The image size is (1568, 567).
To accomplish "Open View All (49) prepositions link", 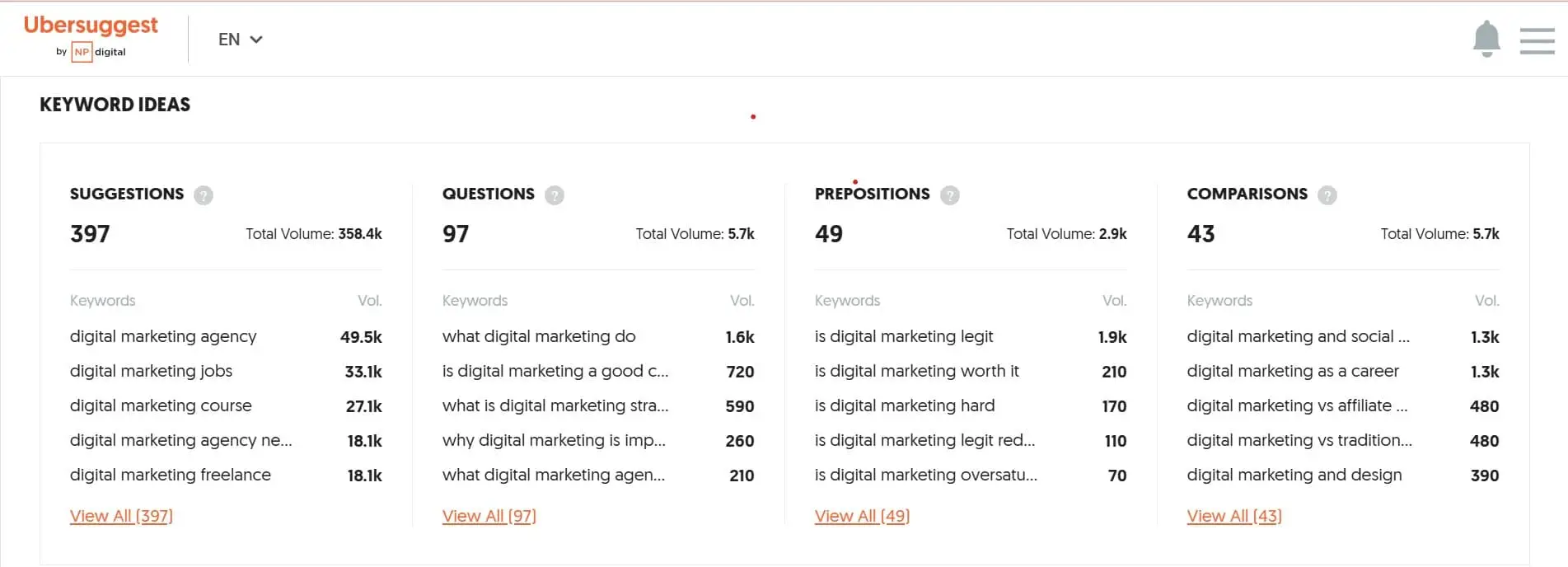I will tap(862, 516).
